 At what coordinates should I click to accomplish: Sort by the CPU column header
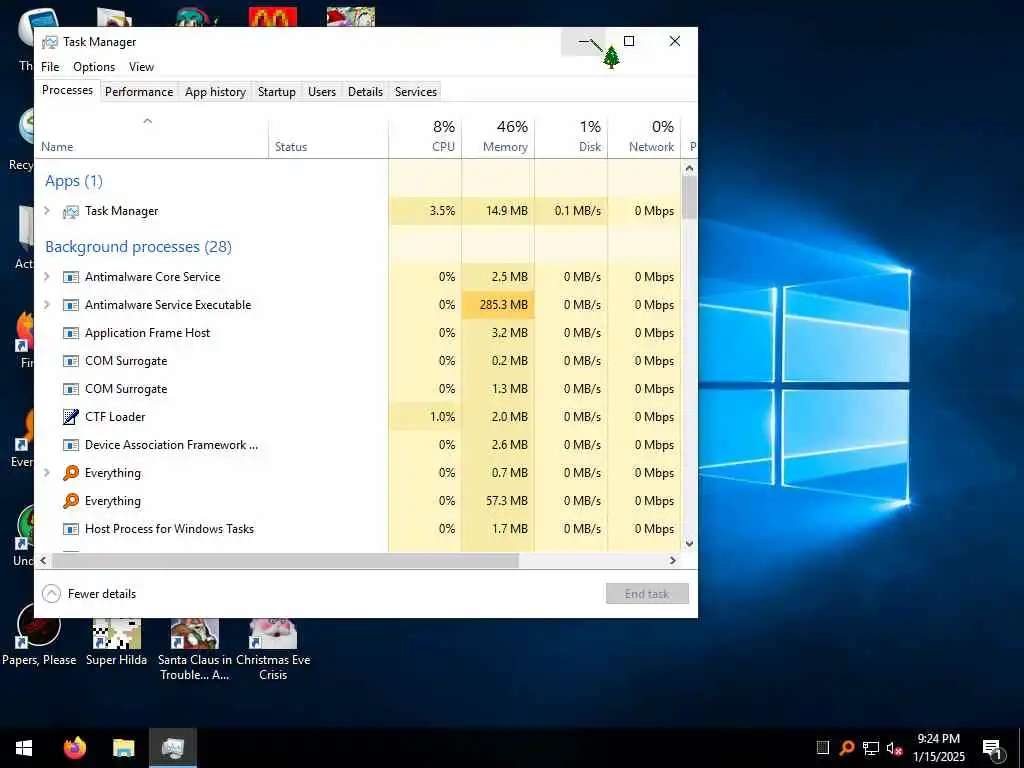coord(425,136)
